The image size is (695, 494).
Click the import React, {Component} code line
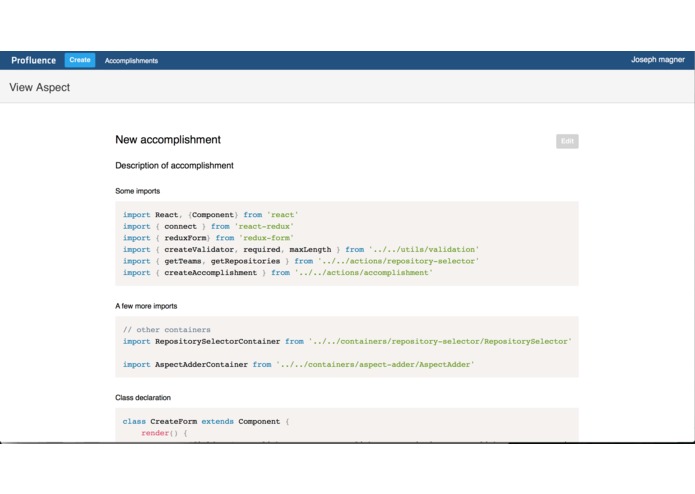(x=211, y=215)
